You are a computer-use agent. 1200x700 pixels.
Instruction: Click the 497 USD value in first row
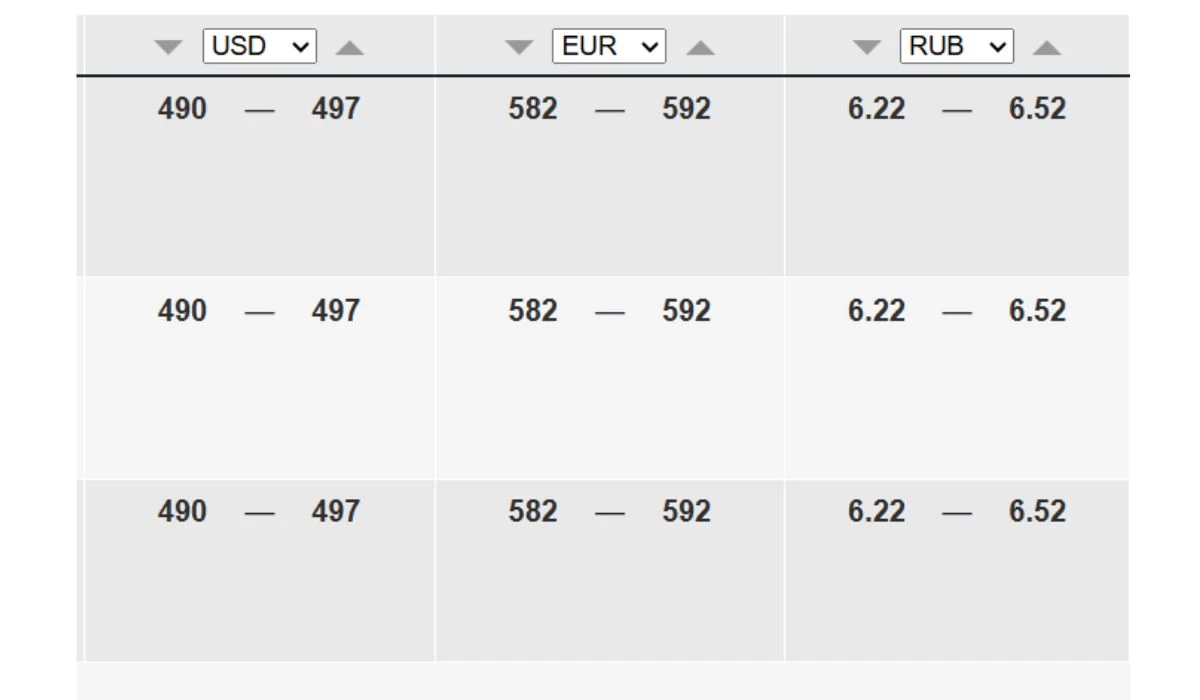coord(335,108)
